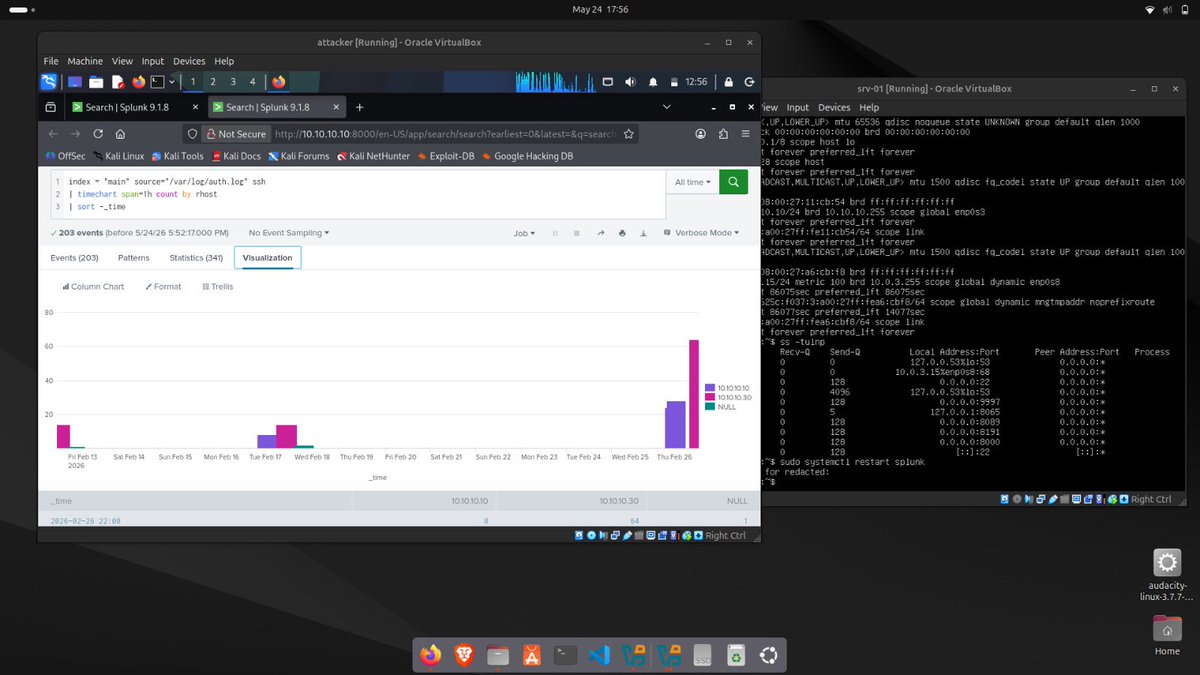The image size is (1200, 675).
Task: Open the Trash from the dock
Action: tap(735, 655)
